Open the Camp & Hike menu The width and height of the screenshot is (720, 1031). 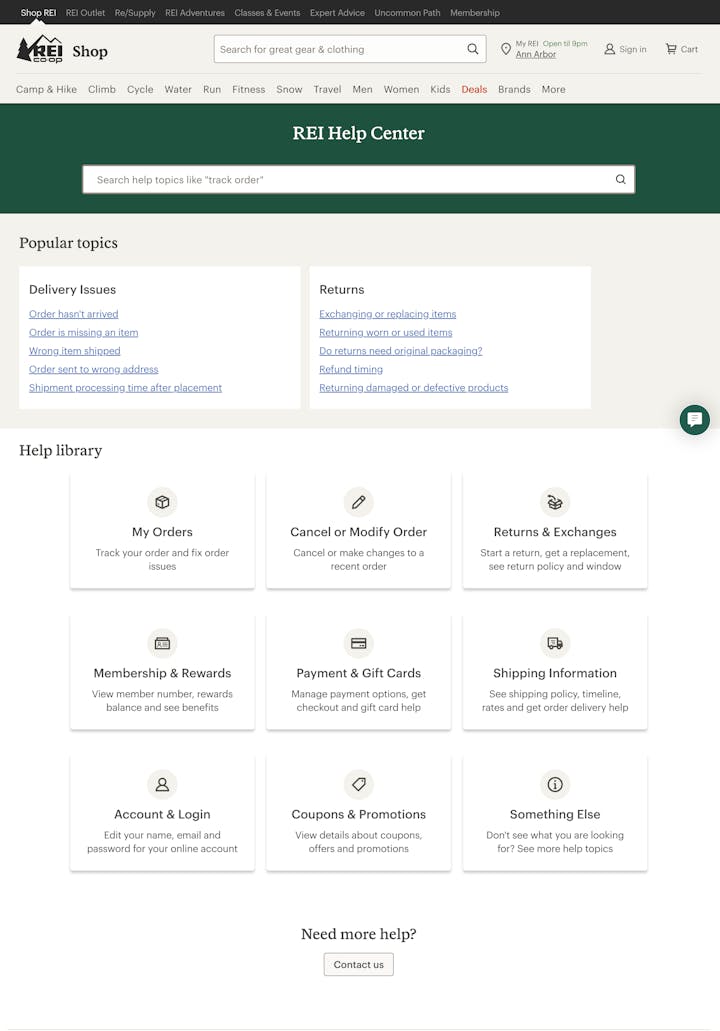pyautogui.click(x=46, y=89)
